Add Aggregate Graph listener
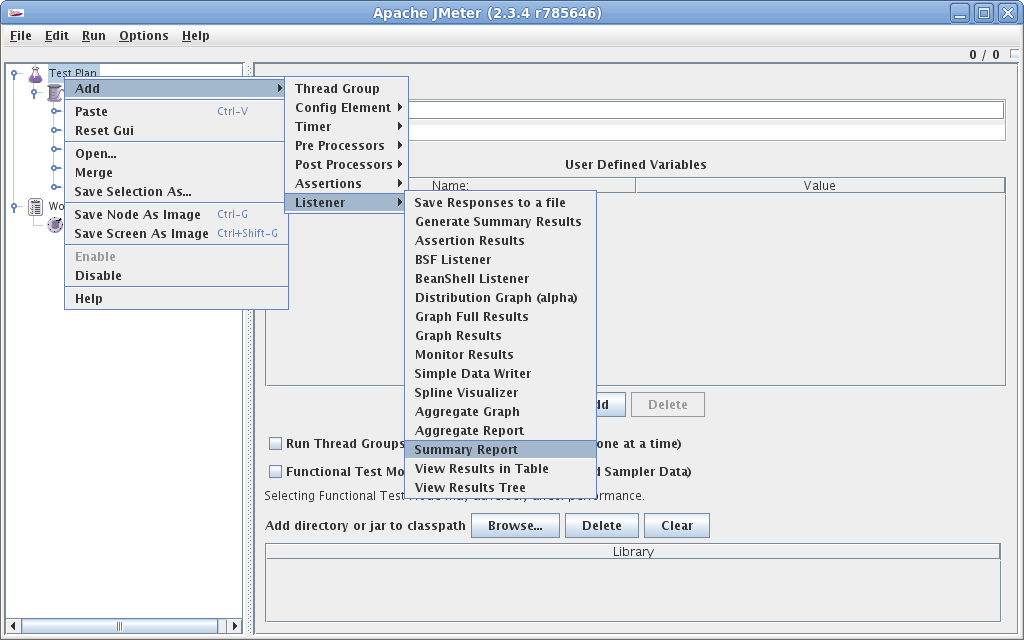 pos(500,411)
